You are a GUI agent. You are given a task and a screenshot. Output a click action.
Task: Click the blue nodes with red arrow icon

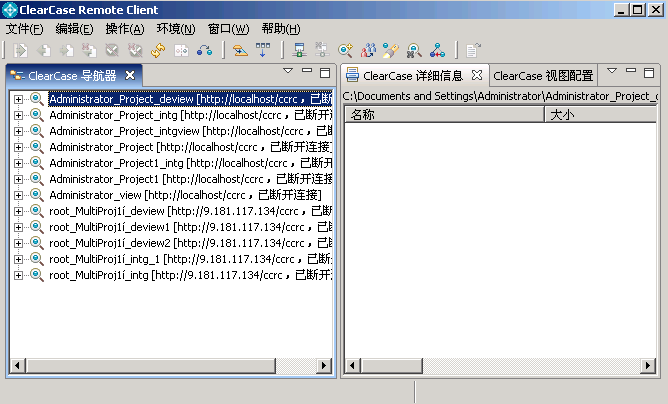(437, 50)
